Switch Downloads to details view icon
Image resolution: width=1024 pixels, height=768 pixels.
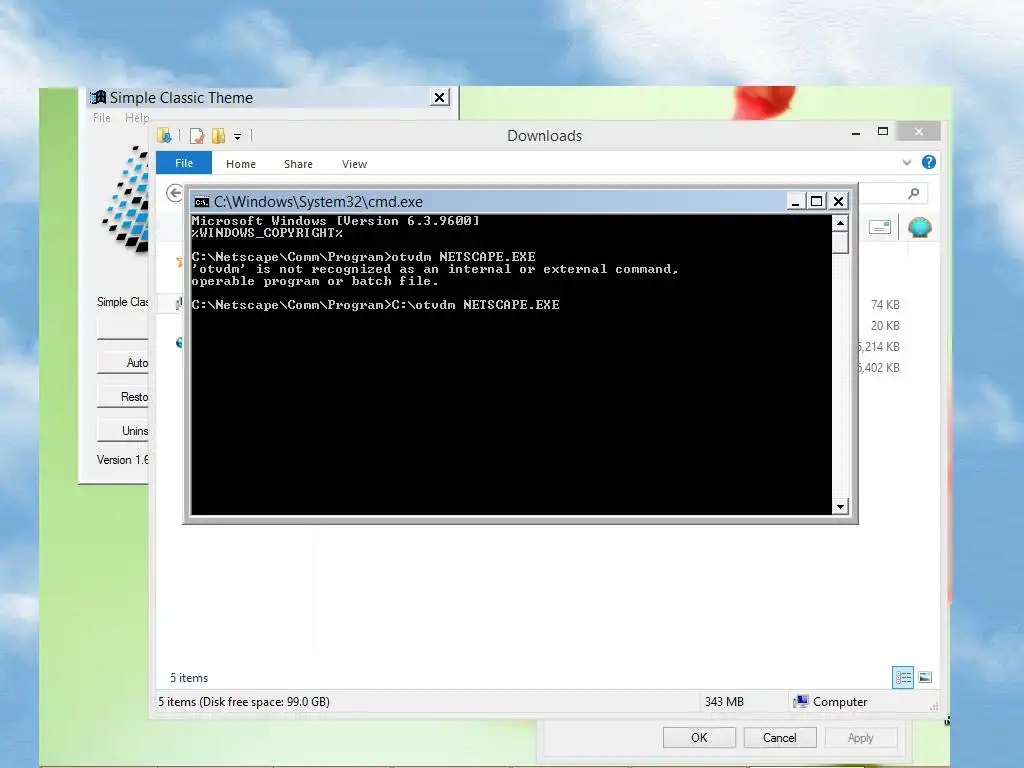coord(903,677)
